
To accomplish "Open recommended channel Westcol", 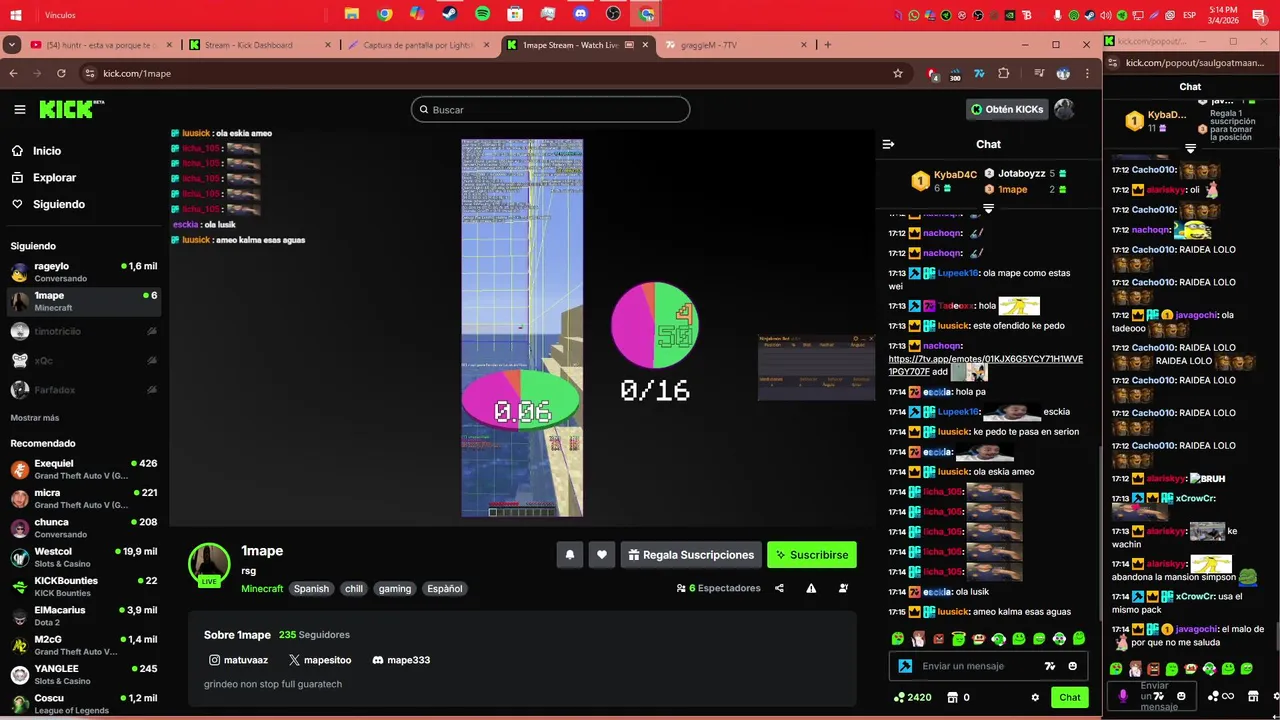I will 84,557.
